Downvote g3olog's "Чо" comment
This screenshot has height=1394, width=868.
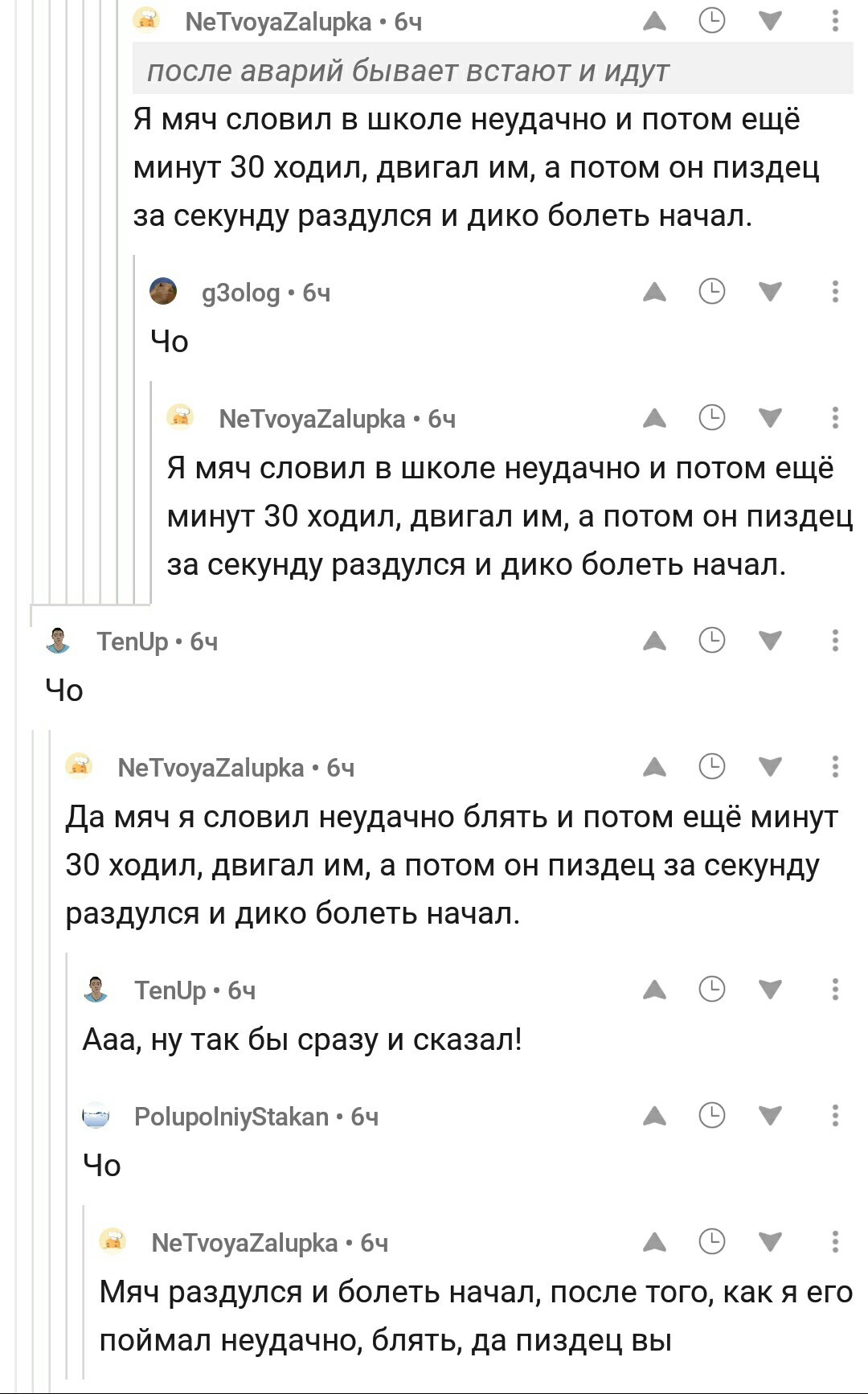(770, 292)
